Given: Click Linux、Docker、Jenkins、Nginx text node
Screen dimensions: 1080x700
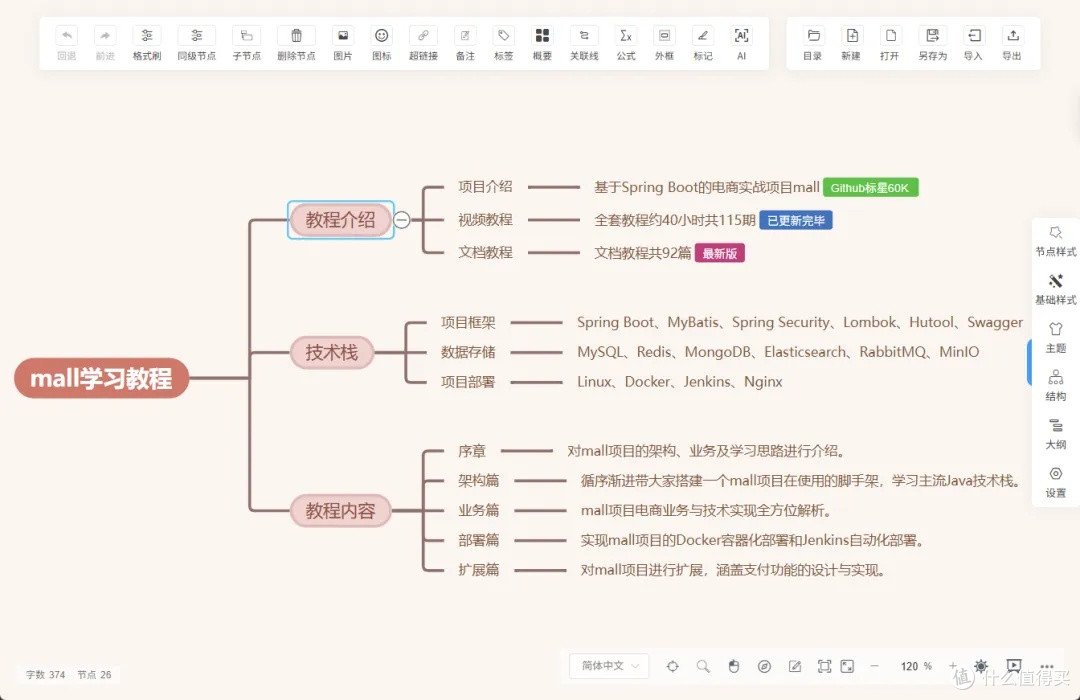Looking at the screenshot, I should 680,382.
